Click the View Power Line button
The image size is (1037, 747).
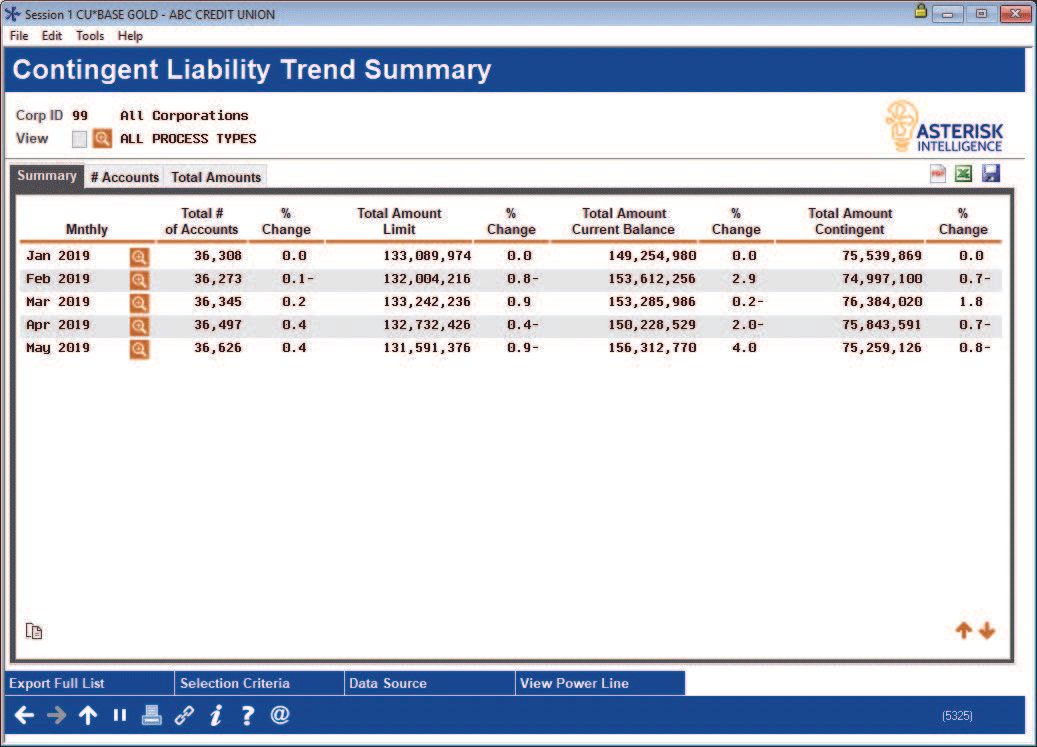600,684
